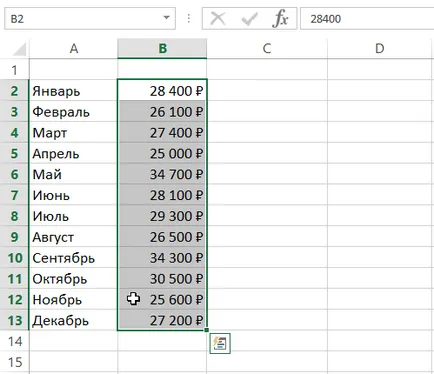Viewport: 434px width, 374px height.
Task: Click the cell with value 27 200 ₽
Action: pos(162,320)
